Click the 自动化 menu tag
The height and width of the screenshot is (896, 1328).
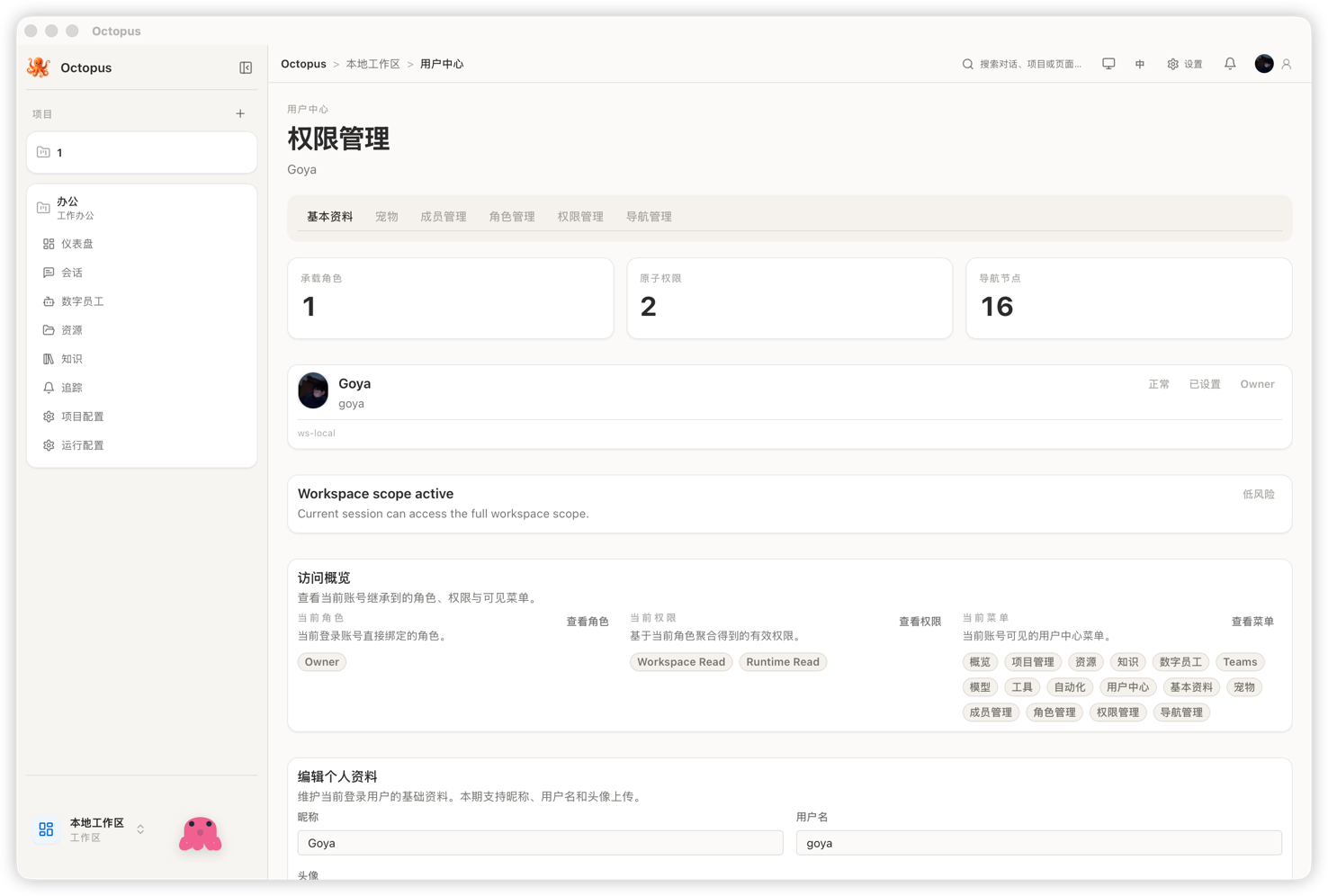point(1070,687)
